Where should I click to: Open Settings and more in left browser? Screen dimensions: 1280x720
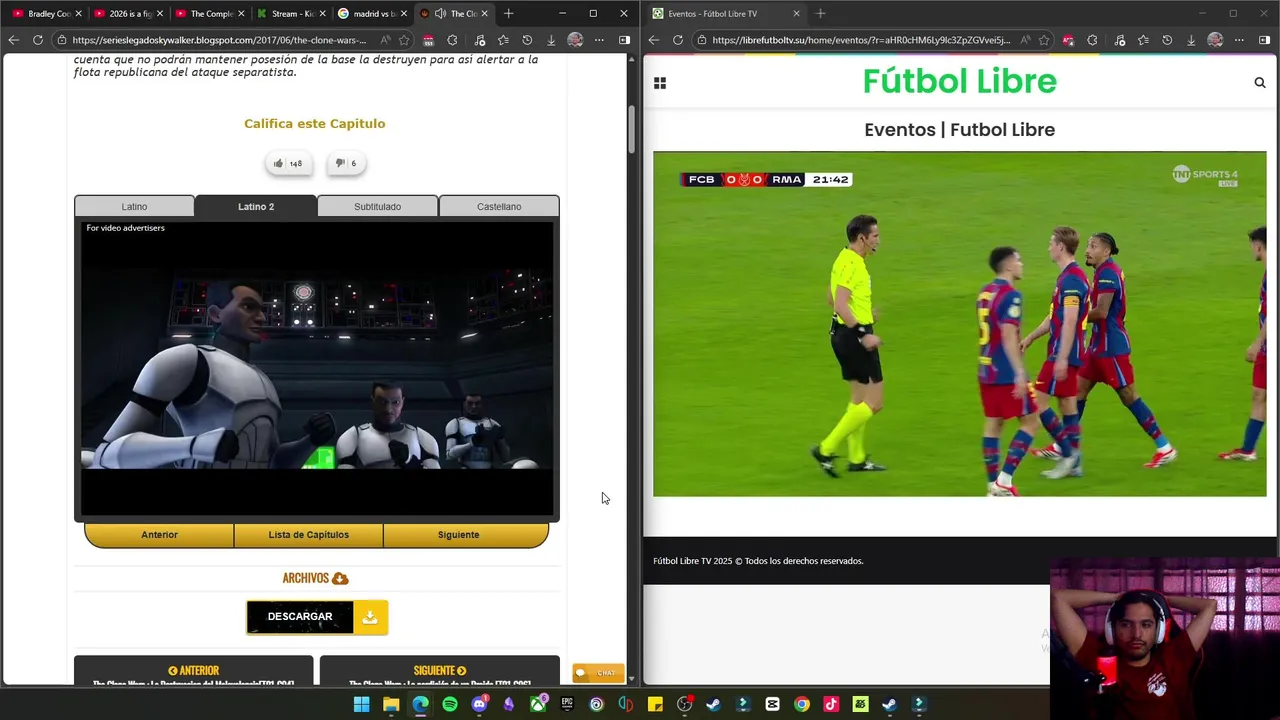(599, 40)
